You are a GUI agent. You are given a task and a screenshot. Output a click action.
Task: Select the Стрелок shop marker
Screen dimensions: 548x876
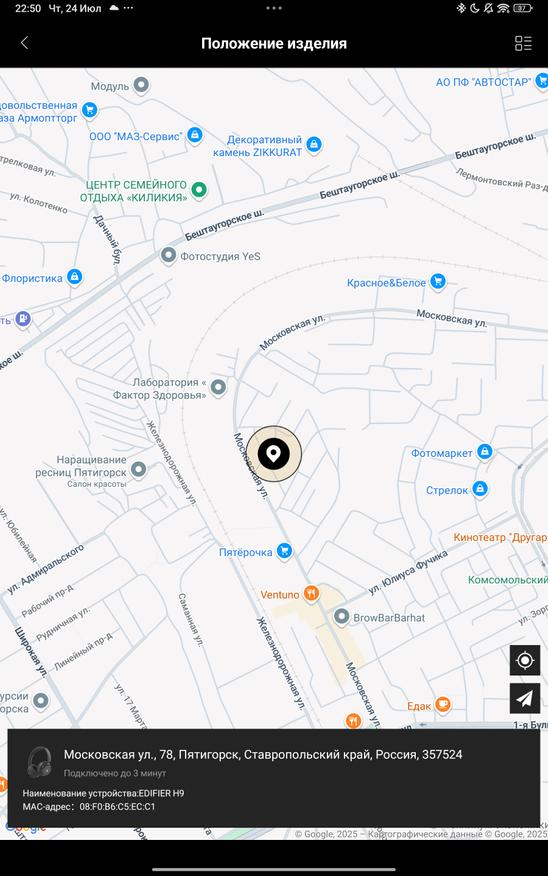point(479,489)
